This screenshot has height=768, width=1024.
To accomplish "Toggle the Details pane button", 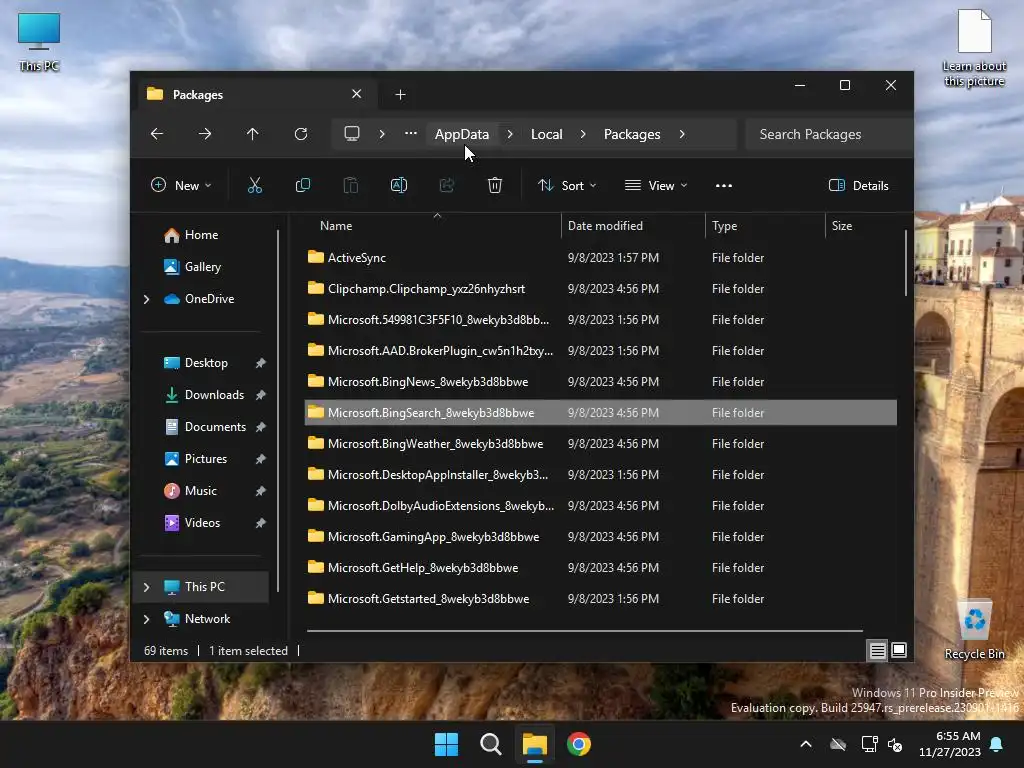I will click(859, 185).
